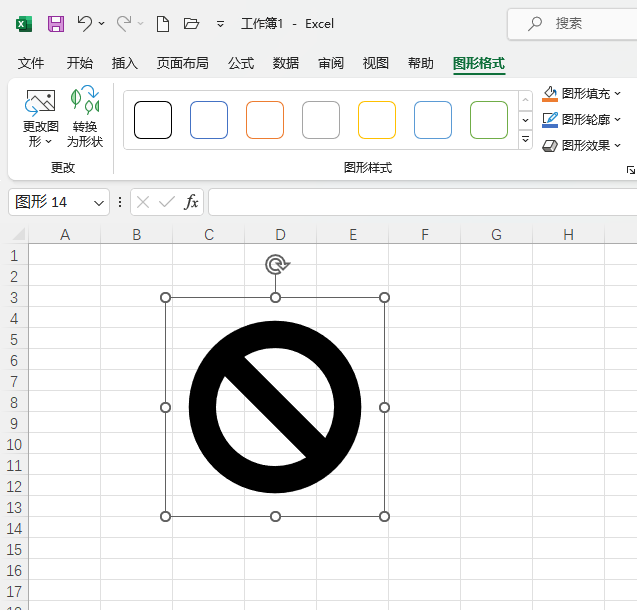Click the search box
This screenshot has height=610, width=637.
[x=572, y=24]
